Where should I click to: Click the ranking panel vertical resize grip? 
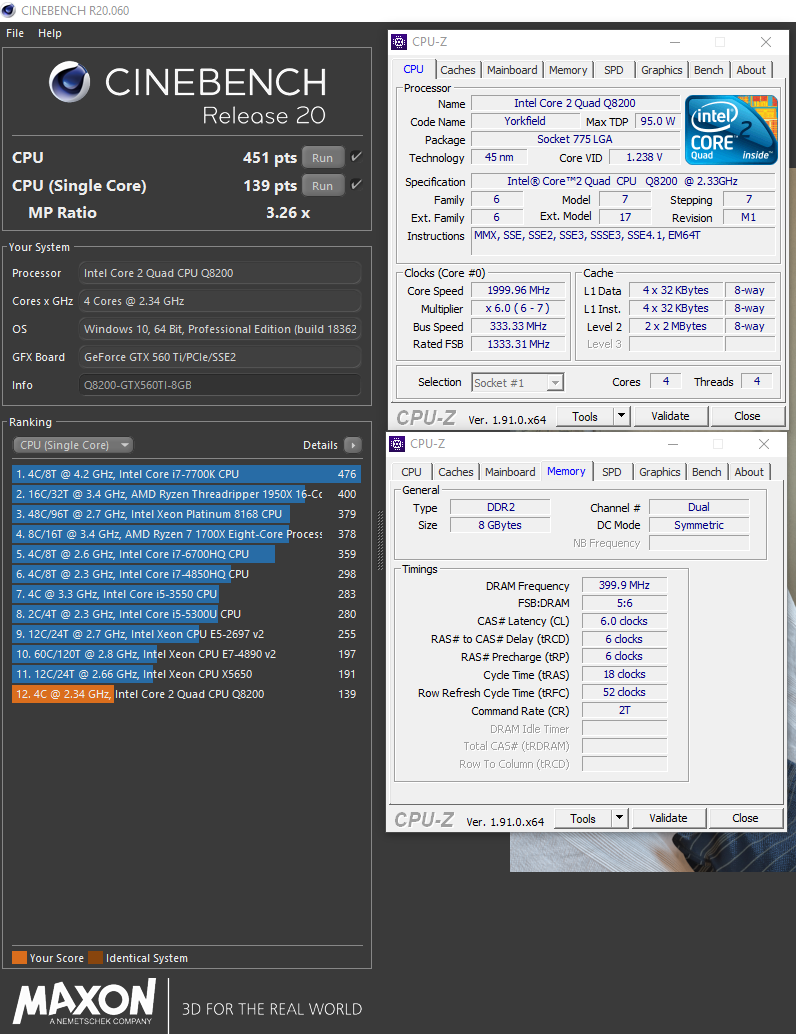click(x=380, y=541)
